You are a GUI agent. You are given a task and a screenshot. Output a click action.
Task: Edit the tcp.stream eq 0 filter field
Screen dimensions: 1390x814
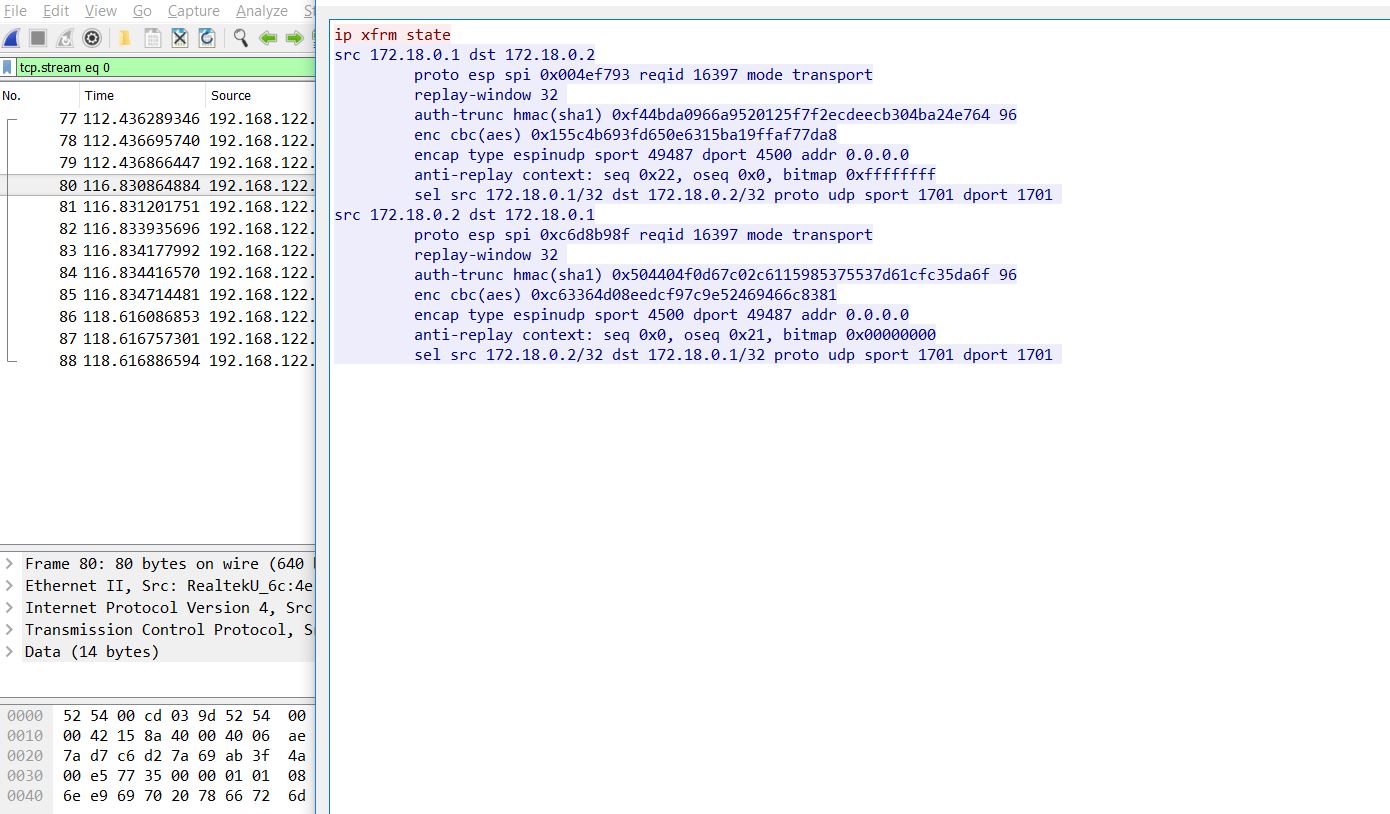pos(165,68)
